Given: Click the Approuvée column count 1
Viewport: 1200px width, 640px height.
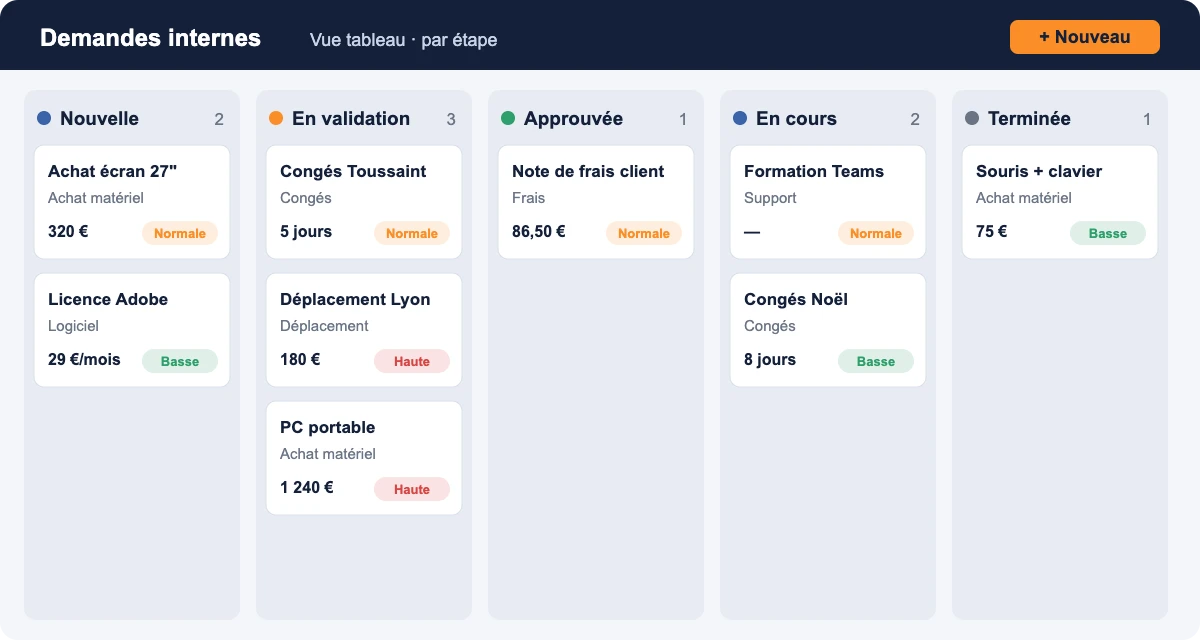Looking at the screenshot, I should click(683, 119).
